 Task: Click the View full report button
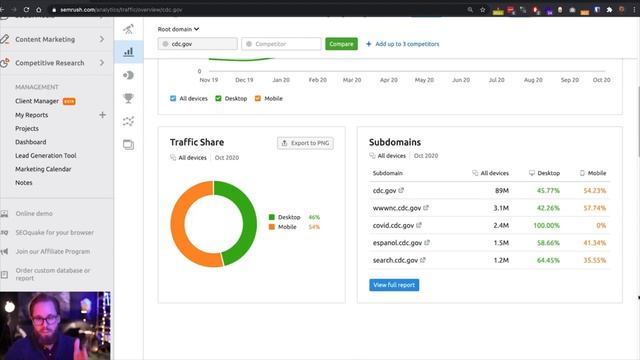point(394,285)
